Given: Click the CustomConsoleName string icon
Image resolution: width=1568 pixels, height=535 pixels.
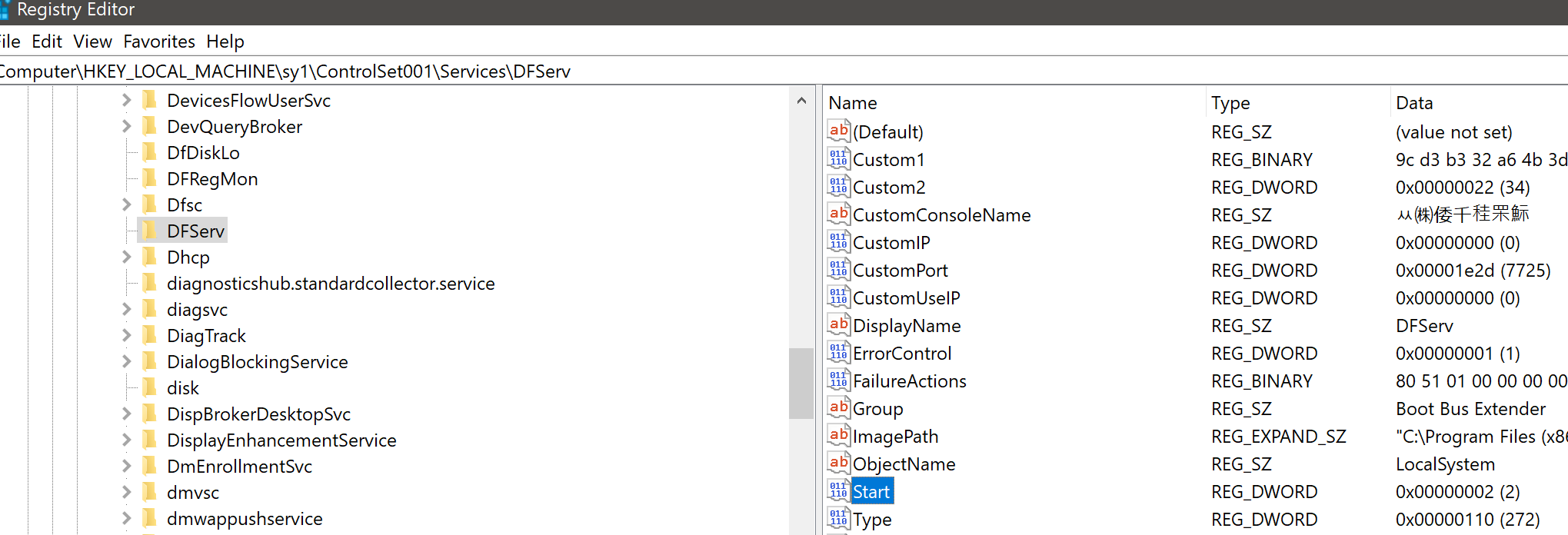Looking at the screenshot, I should click(x=838, y=214).
